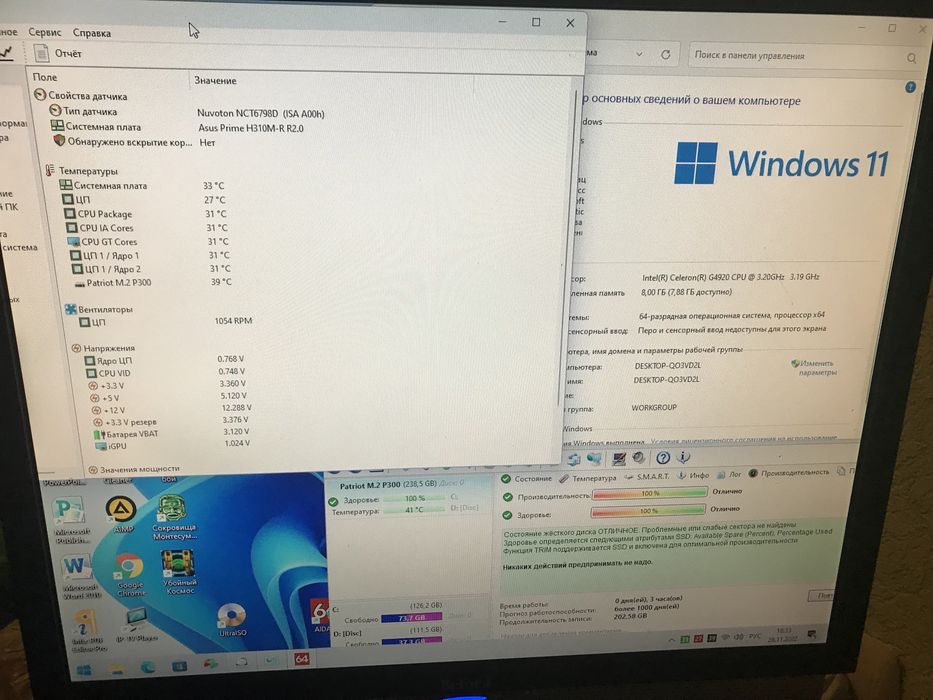
Task: Click the control panel search field
Action: click(x=803, y=56)
